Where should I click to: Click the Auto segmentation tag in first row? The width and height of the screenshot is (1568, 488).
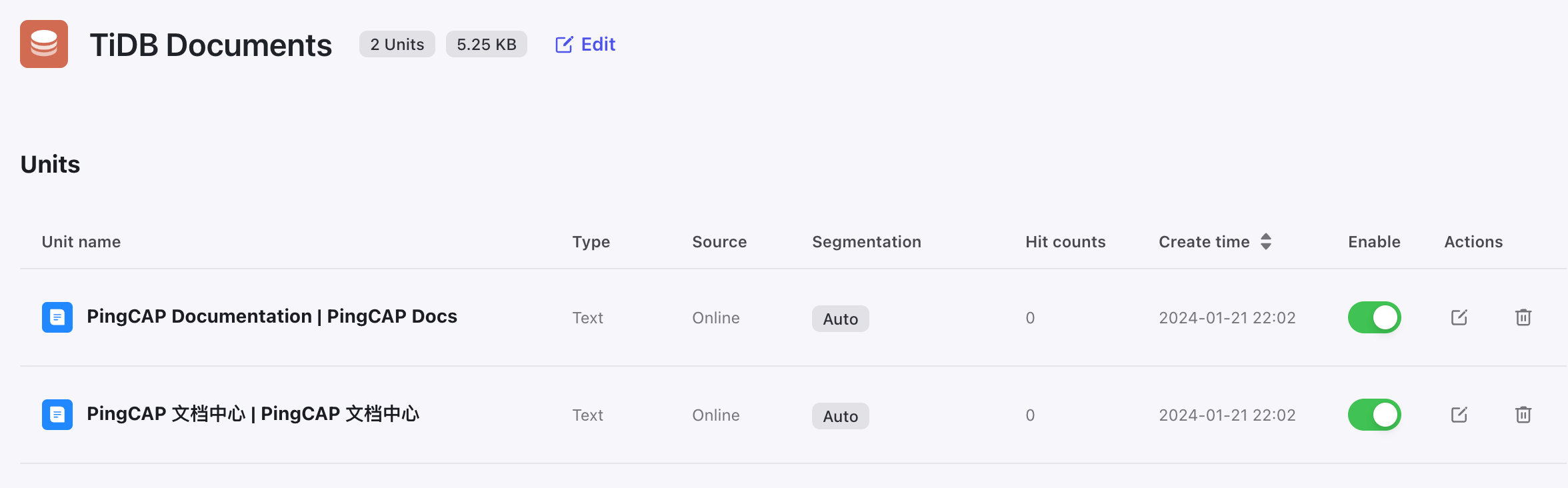840,319
